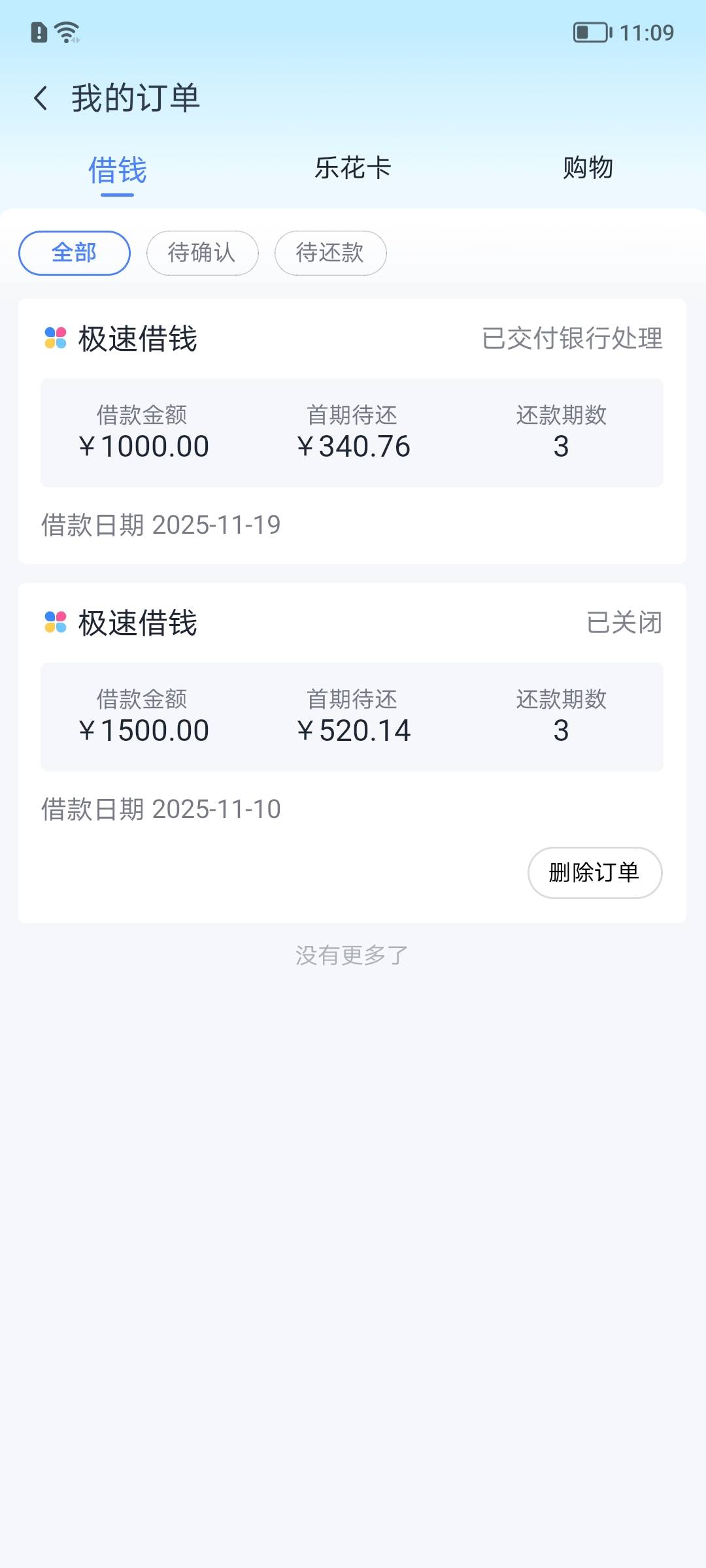Tap the alert notification status icon

click(39, 32)
